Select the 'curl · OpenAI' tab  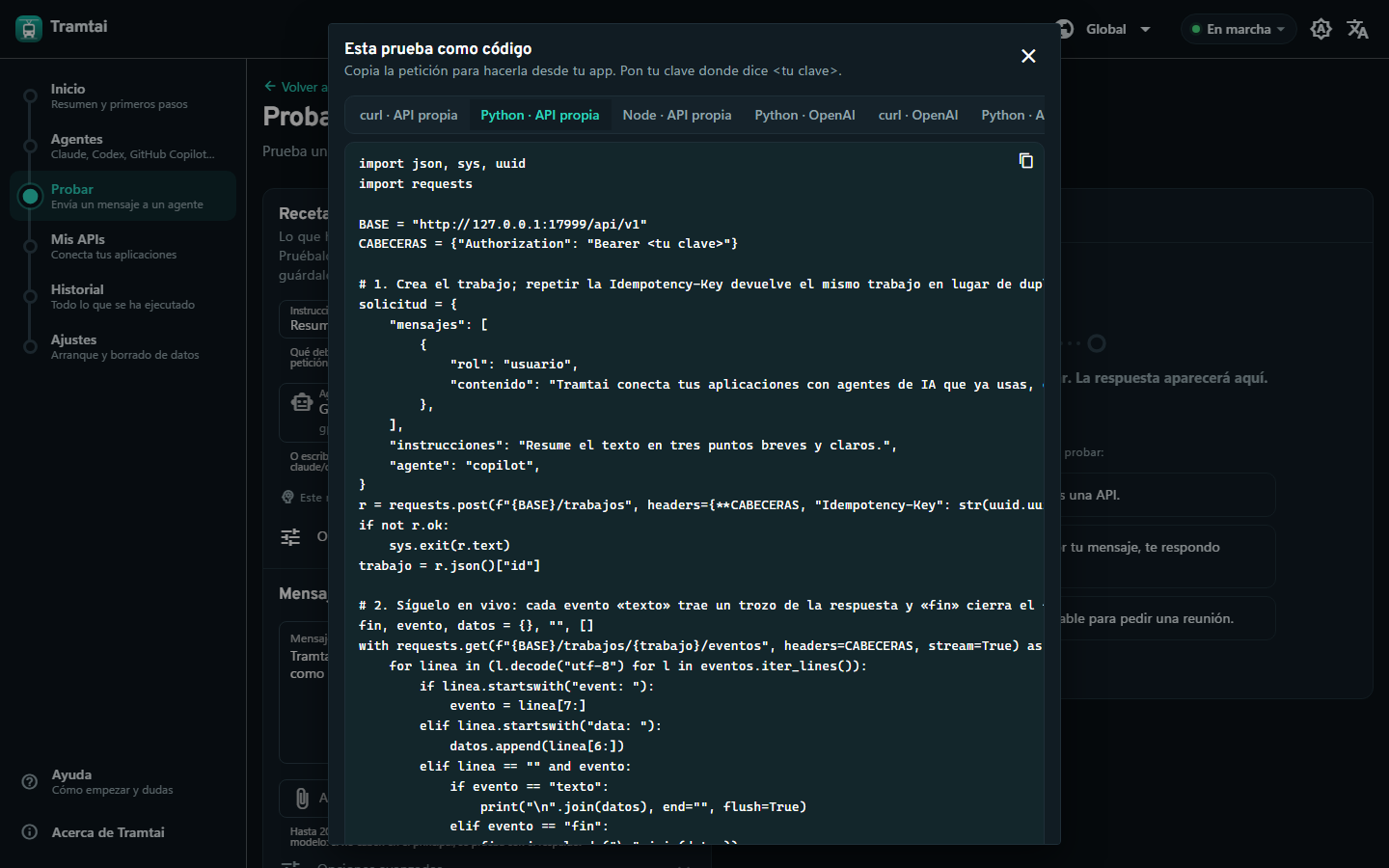coord(918,115)
